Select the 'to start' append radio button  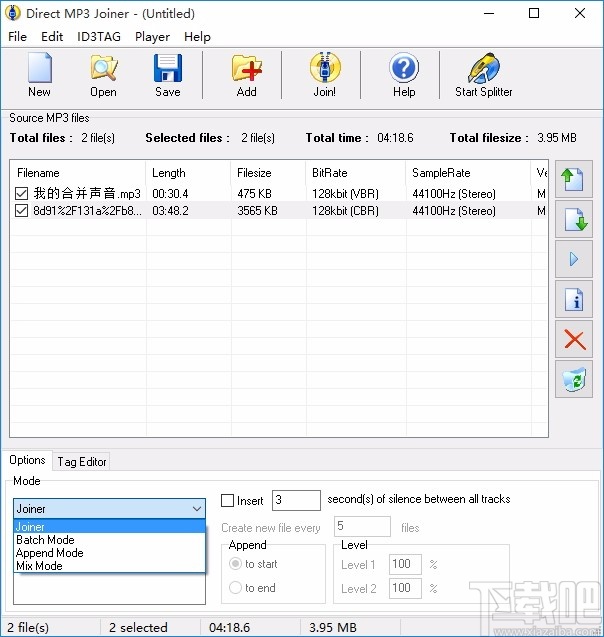tap(235, 564)
